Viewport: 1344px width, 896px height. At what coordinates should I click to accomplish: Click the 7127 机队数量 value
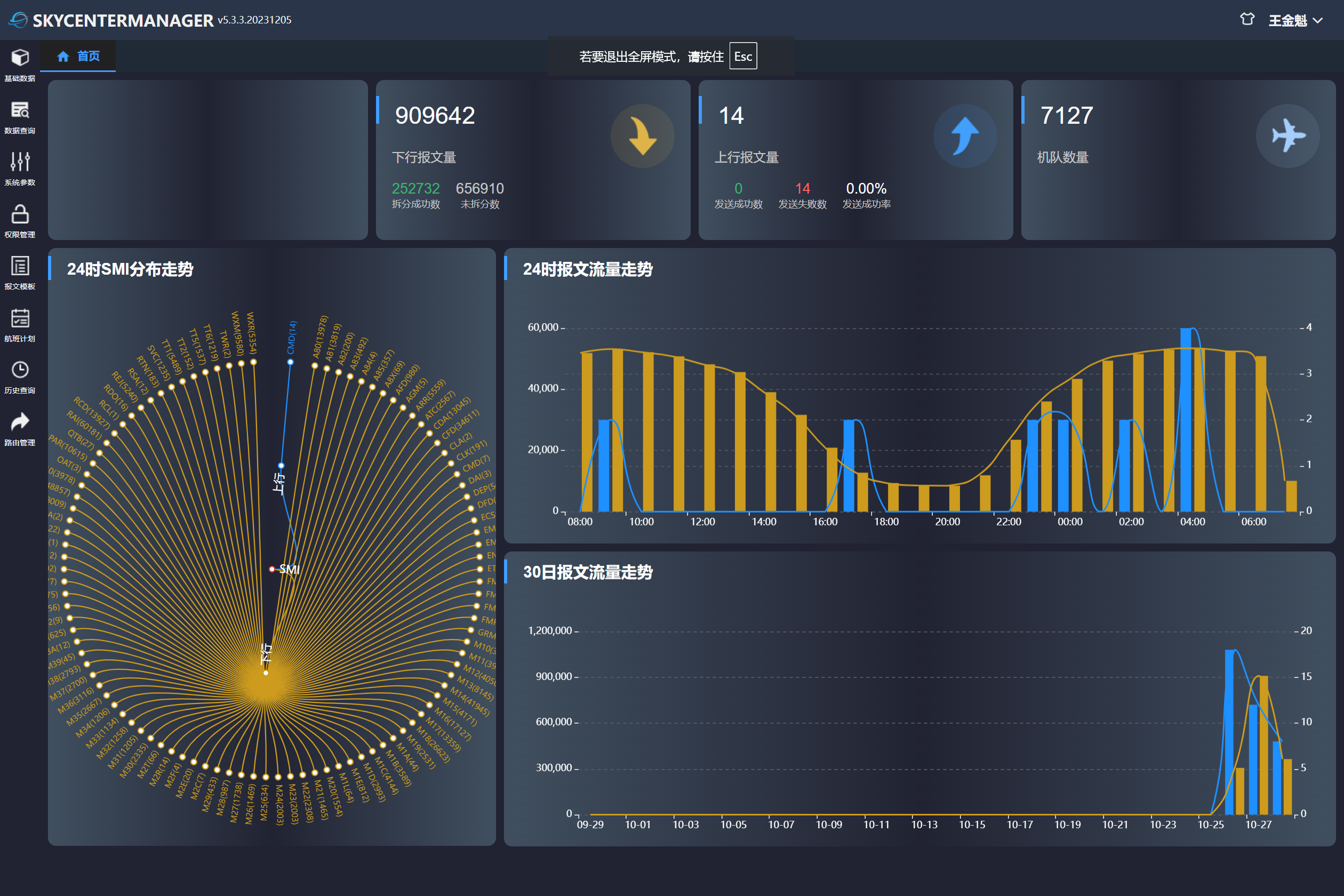coord(1067,115)
